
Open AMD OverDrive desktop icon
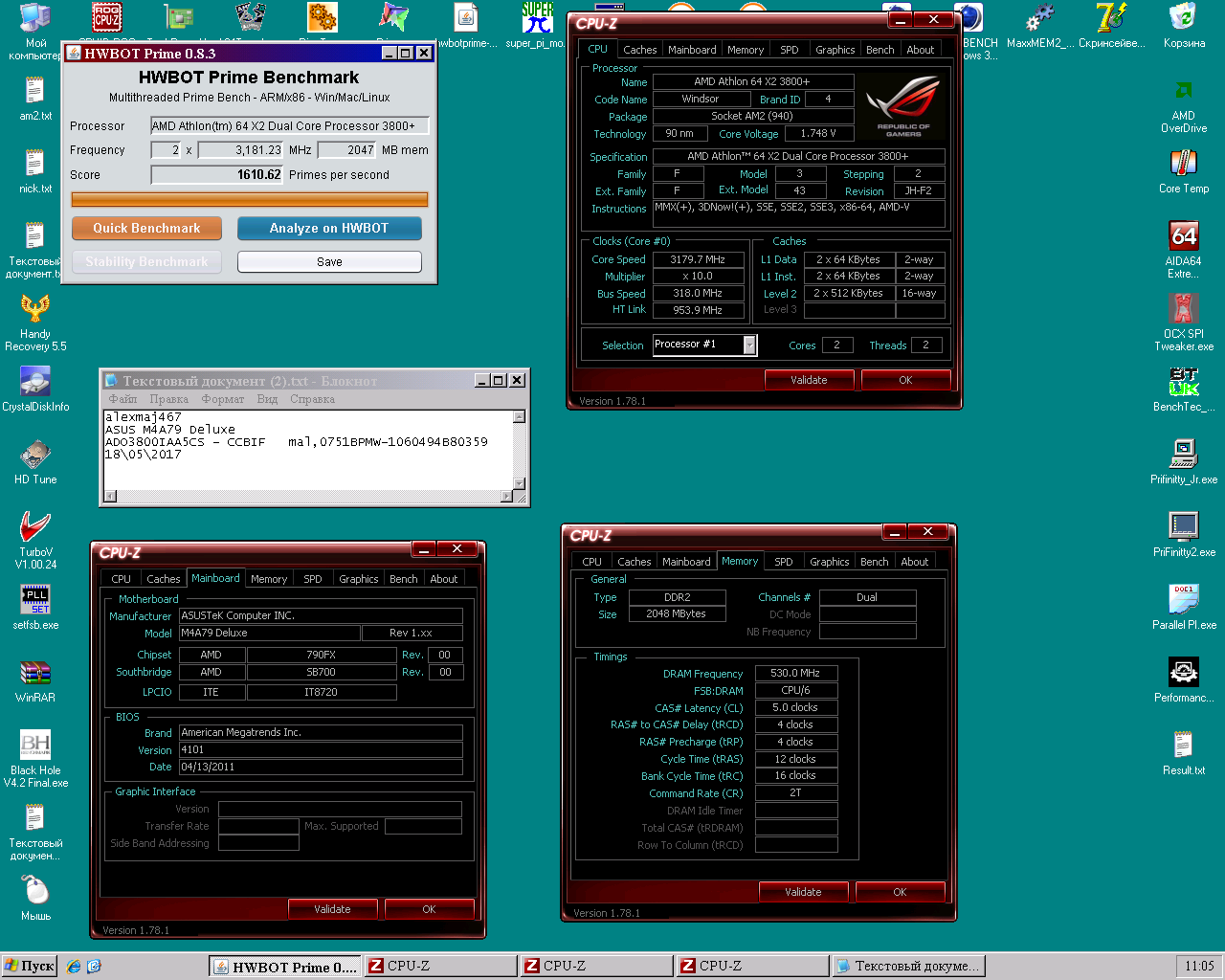pos(1184,105)
